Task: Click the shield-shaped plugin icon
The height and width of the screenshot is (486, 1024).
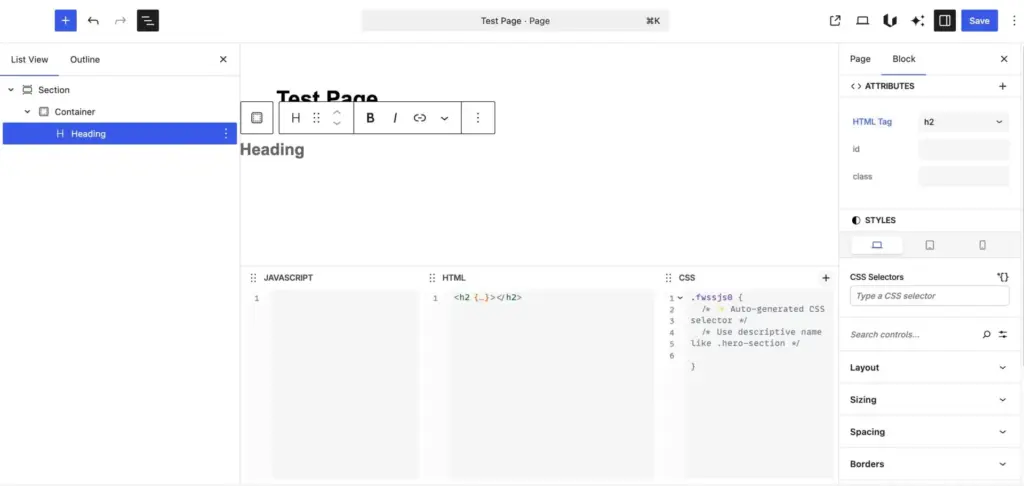Action: click(x=889, y=20)
